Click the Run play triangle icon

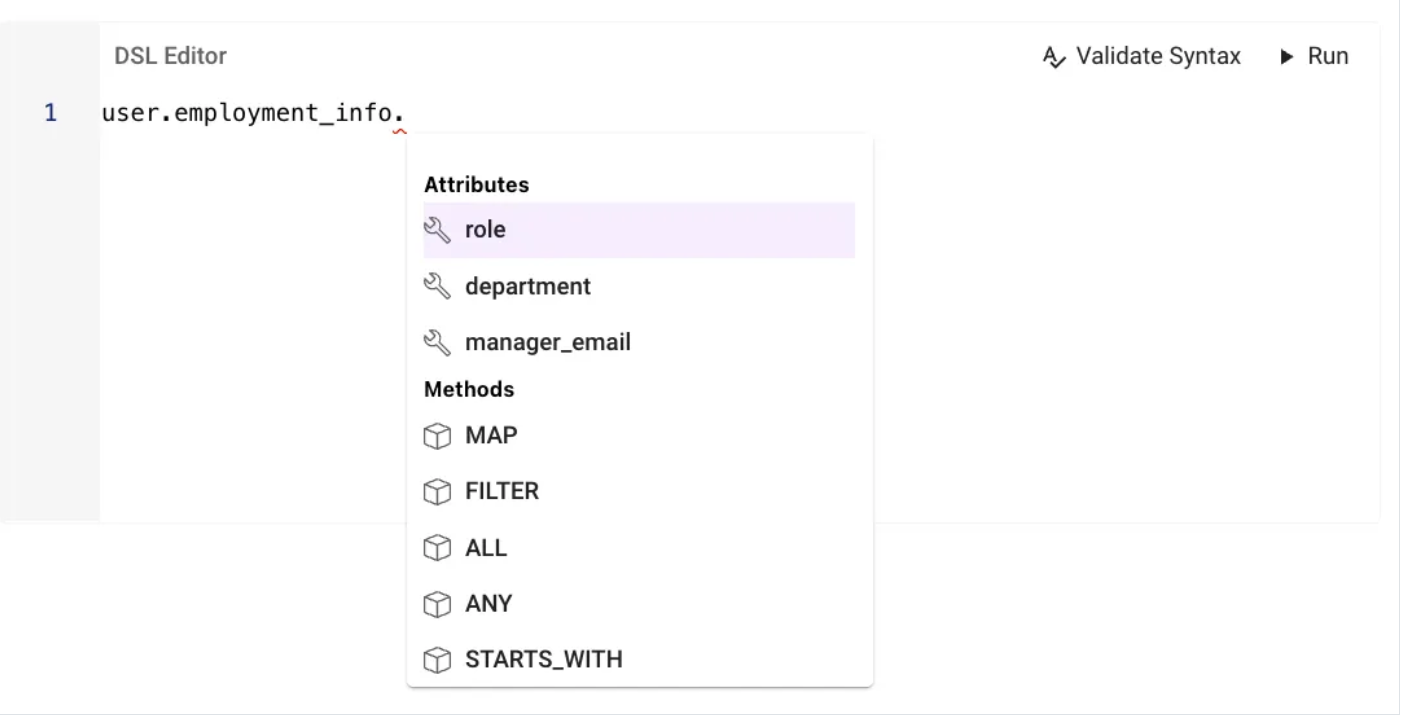point(1287,57)
